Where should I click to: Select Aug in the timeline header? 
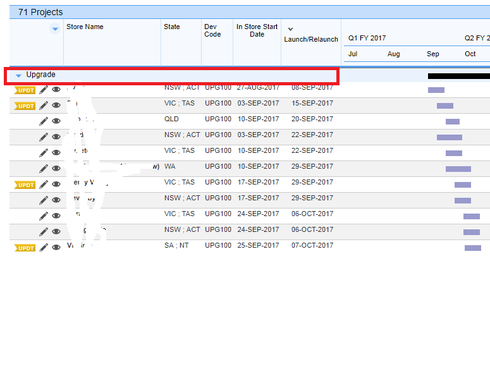[393, 54]
